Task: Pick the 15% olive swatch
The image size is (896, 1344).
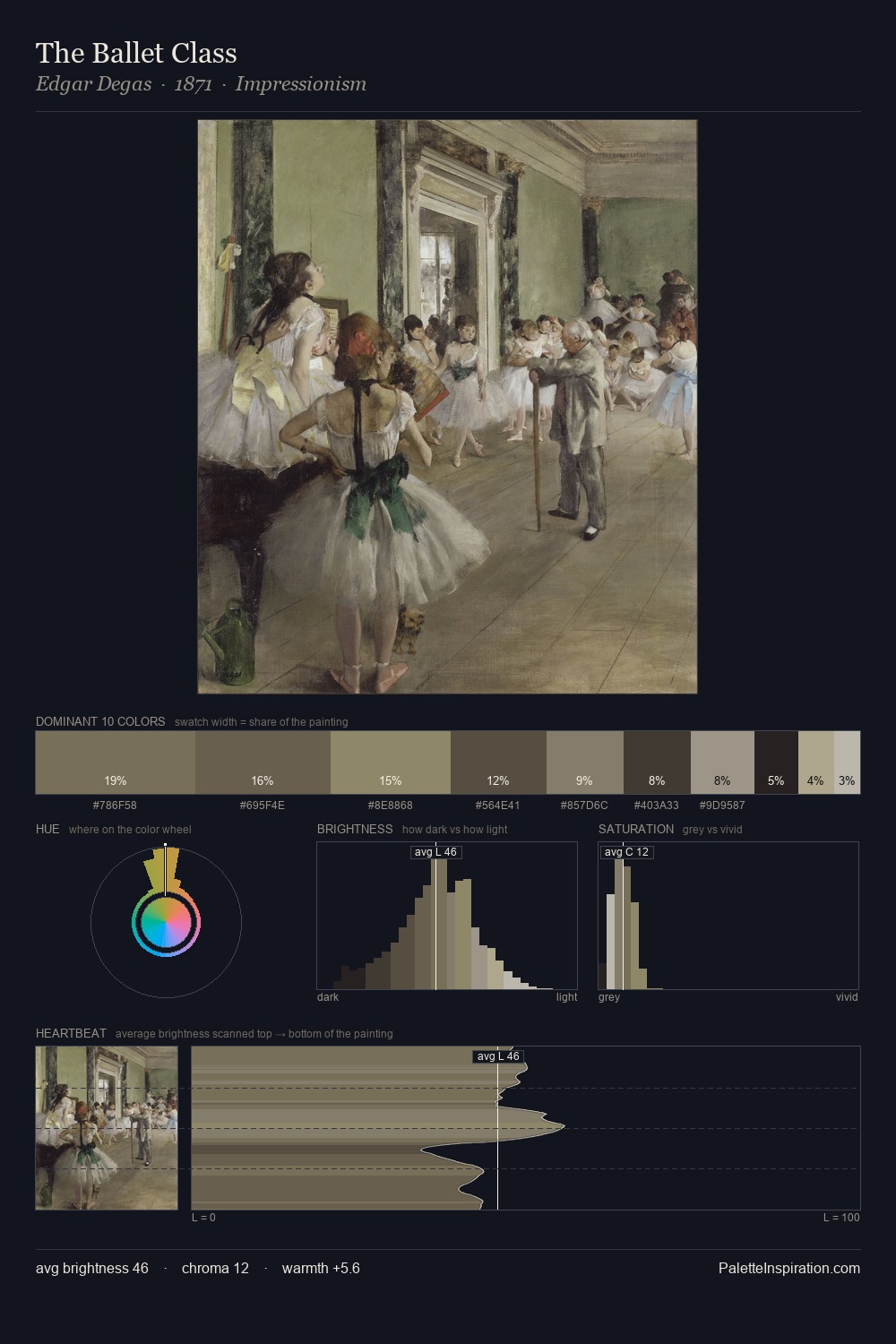Action: [x=391, y=762]
